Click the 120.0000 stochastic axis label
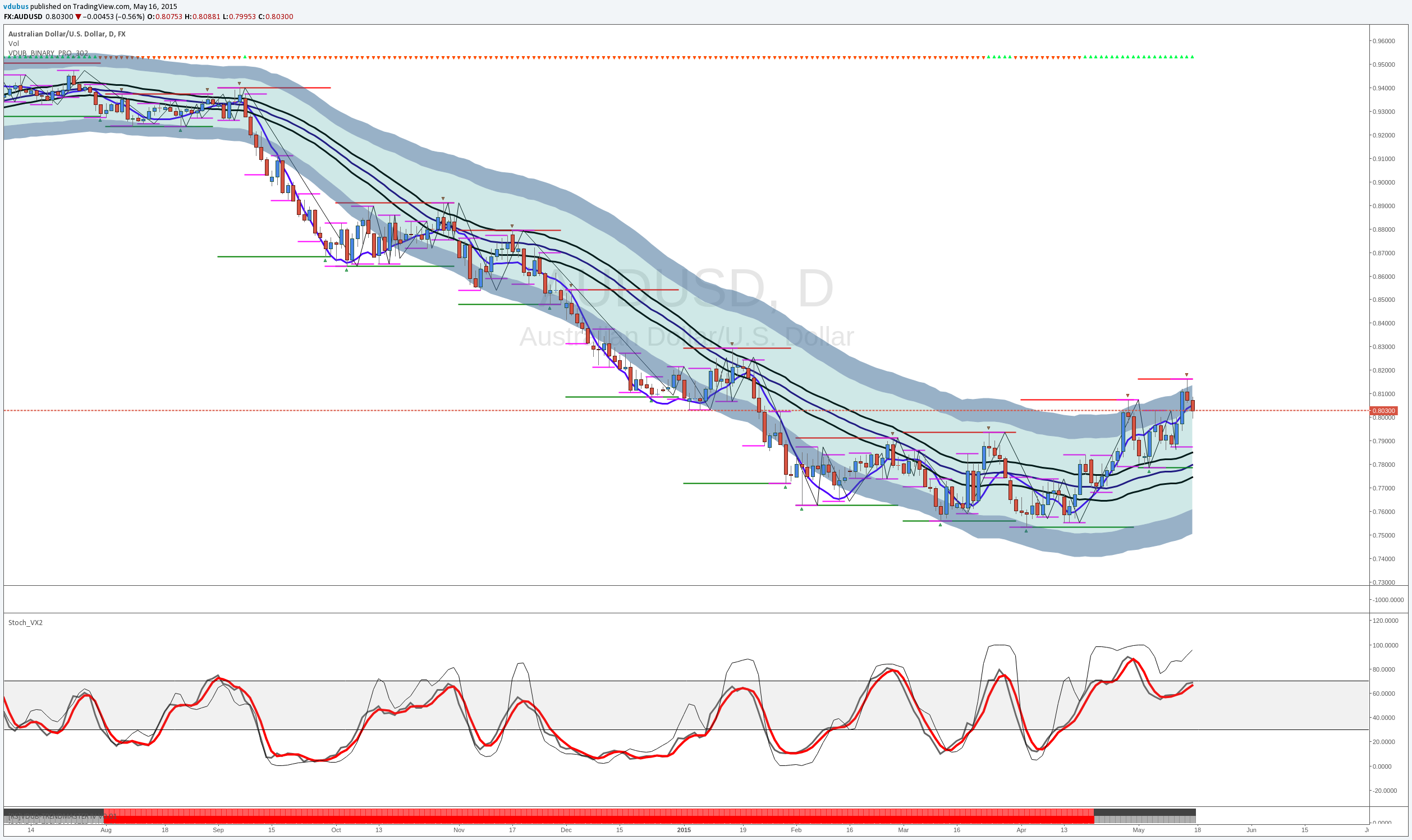 [x=1386, y=621]
